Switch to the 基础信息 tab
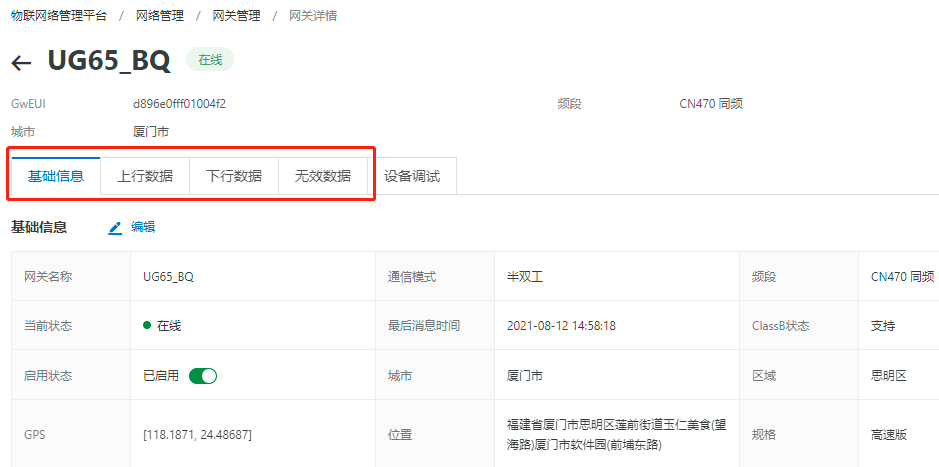This screenshot has height=467, width=939. pos(56,176)
